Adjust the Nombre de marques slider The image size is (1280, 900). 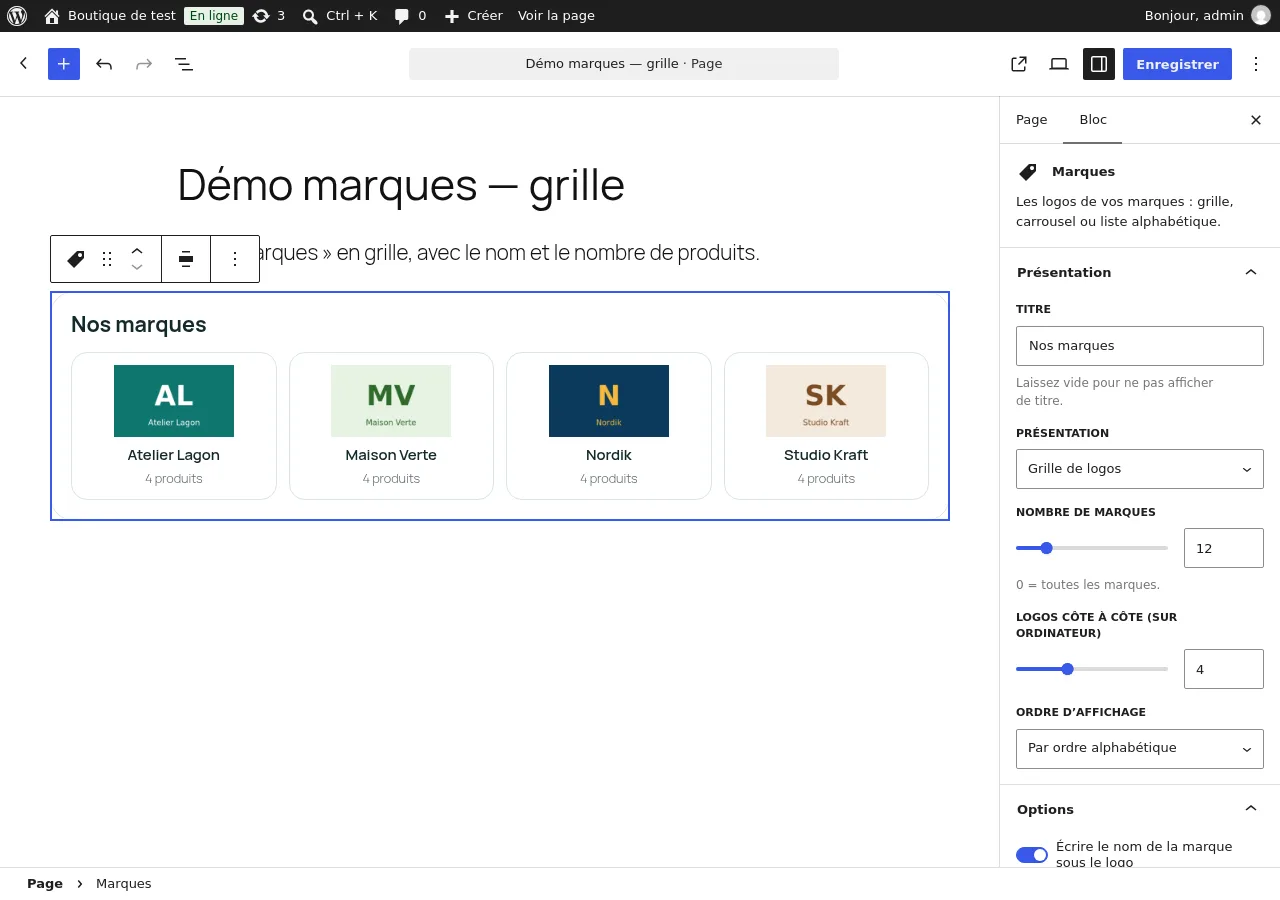1092,548
